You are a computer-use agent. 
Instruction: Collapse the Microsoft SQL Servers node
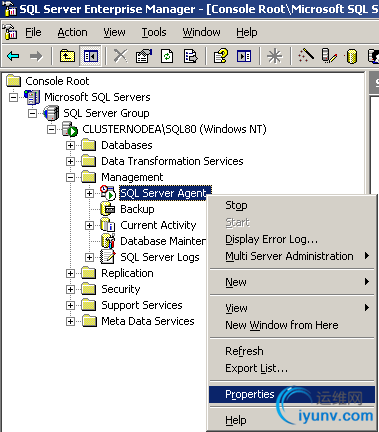(x=13, y=97)
